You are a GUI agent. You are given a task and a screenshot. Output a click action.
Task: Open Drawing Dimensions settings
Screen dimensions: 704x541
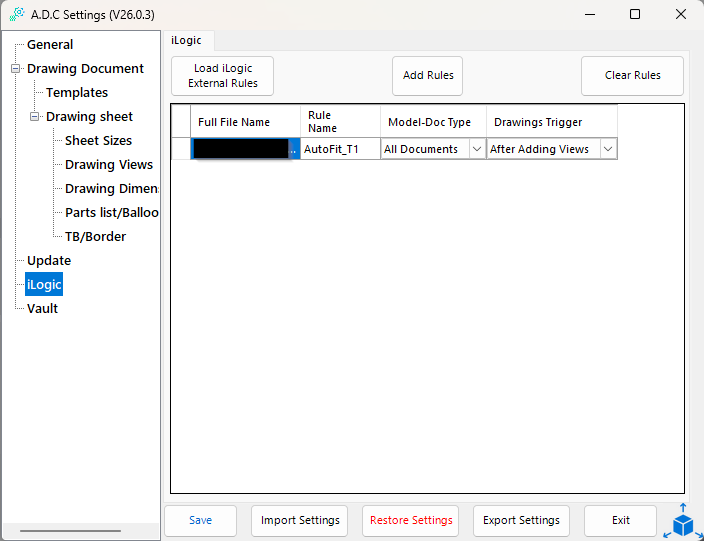pos(111,189)
